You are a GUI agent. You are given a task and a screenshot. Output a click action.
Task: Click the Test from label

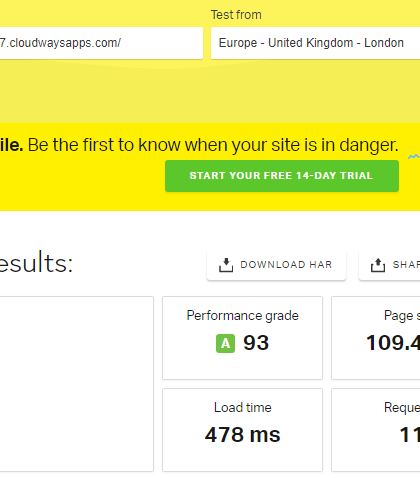coord(236,15)
